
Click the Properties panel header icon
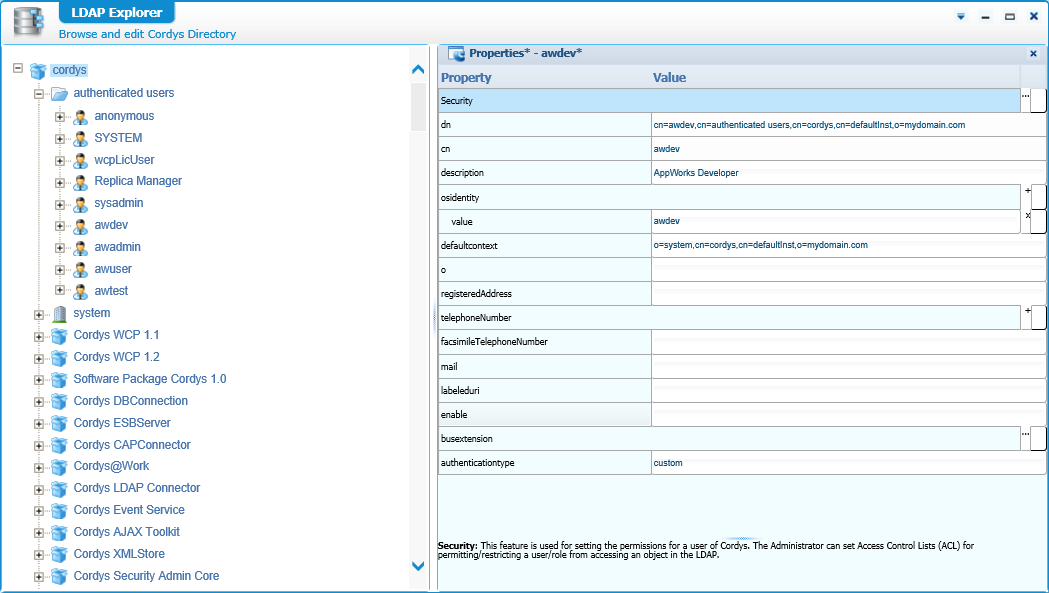click(x=456, y=54)
